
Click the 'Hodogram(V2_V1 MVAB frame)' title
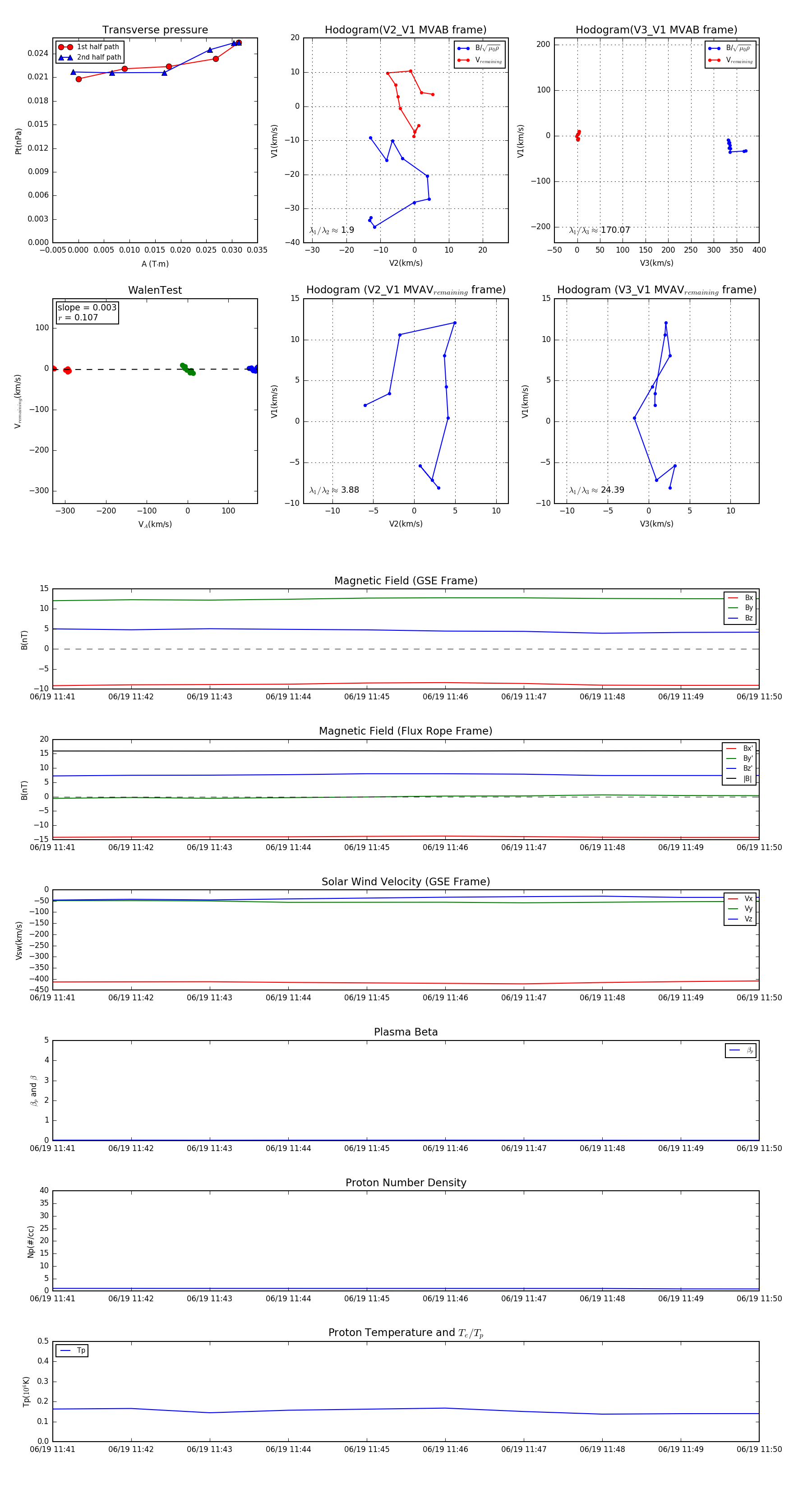click(405, 30)
